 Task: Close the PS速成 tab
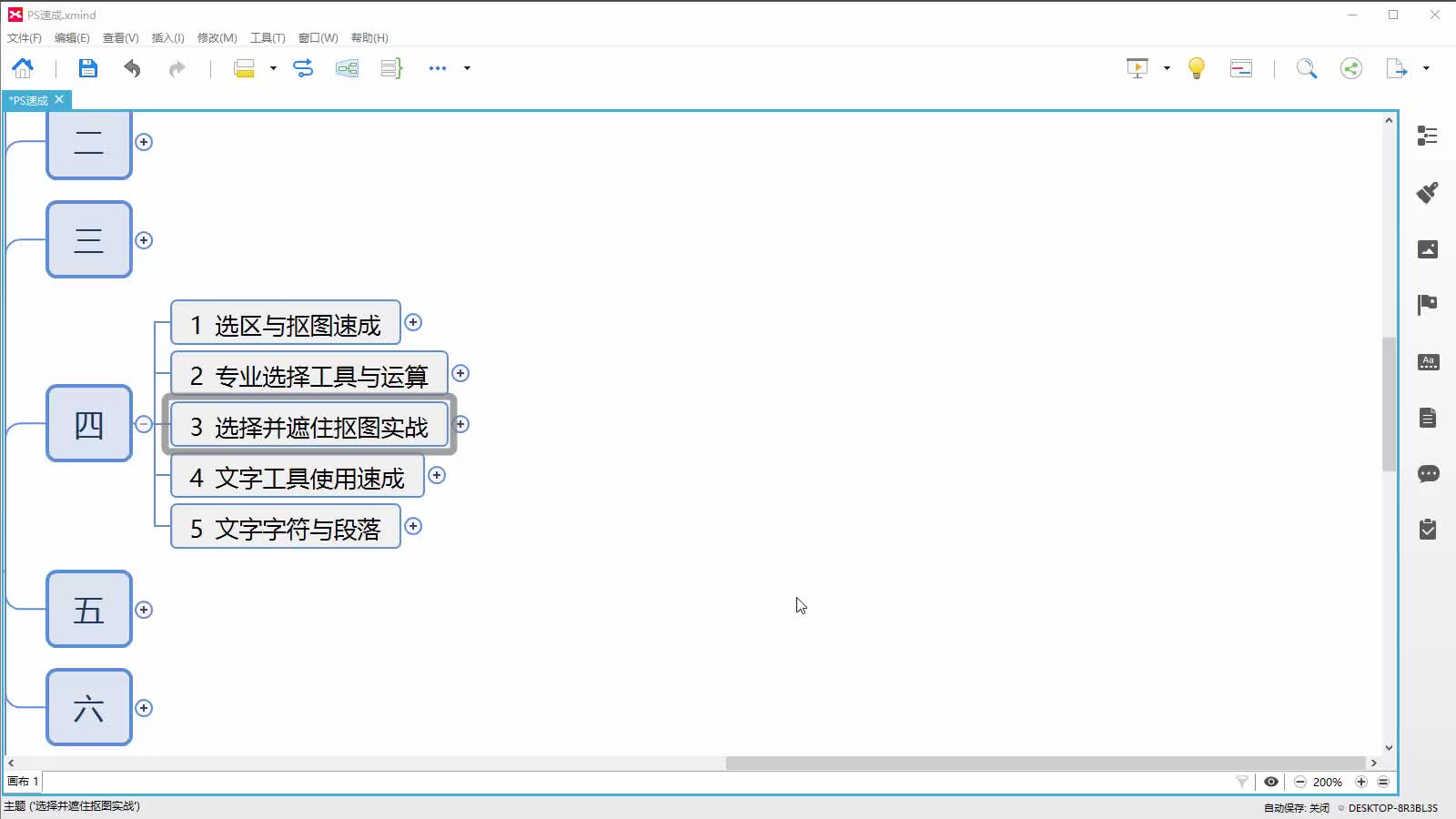(x=59, y=99)
